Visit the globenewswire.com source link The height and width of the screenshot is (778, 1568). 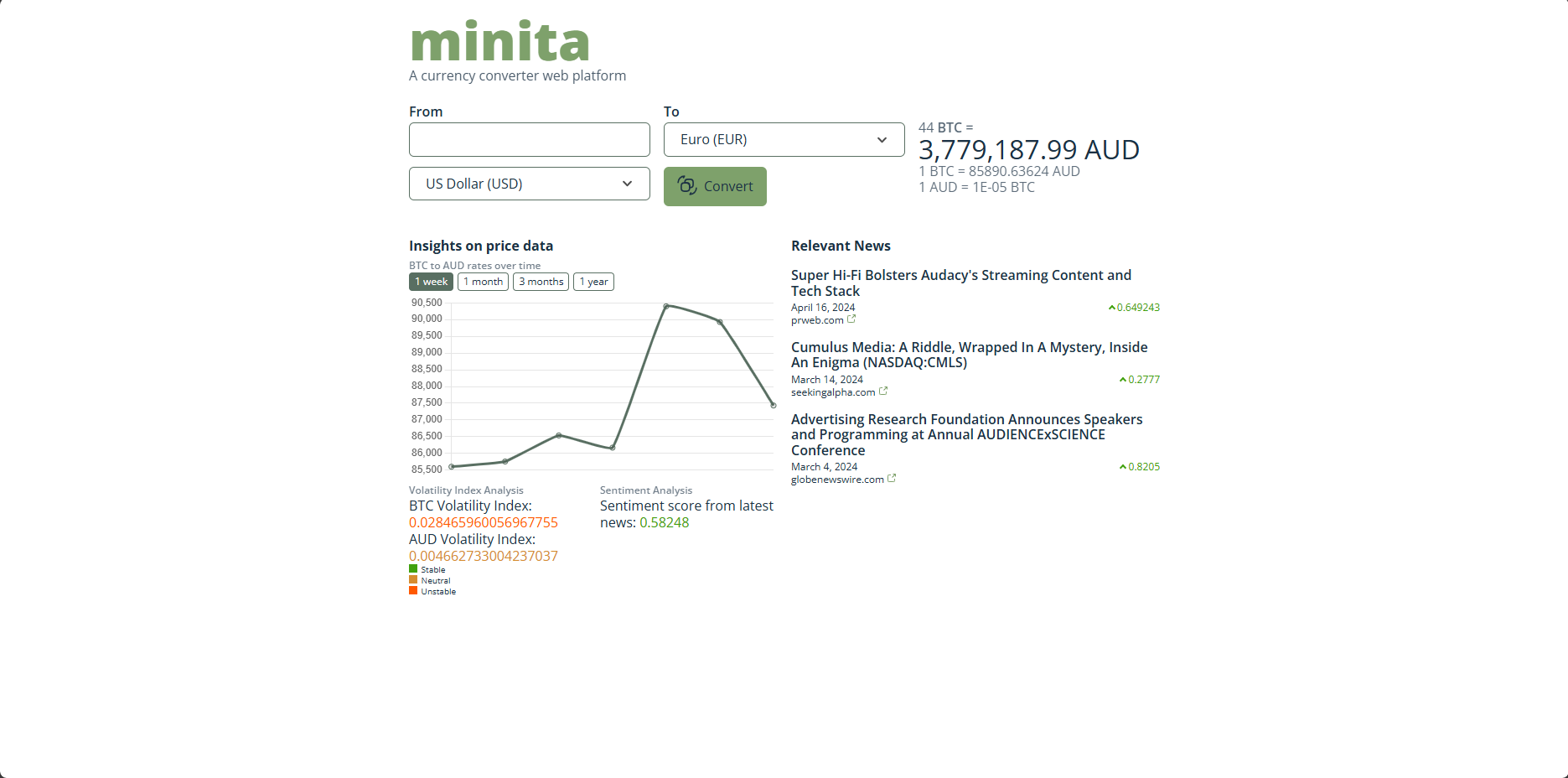[837, 480]
